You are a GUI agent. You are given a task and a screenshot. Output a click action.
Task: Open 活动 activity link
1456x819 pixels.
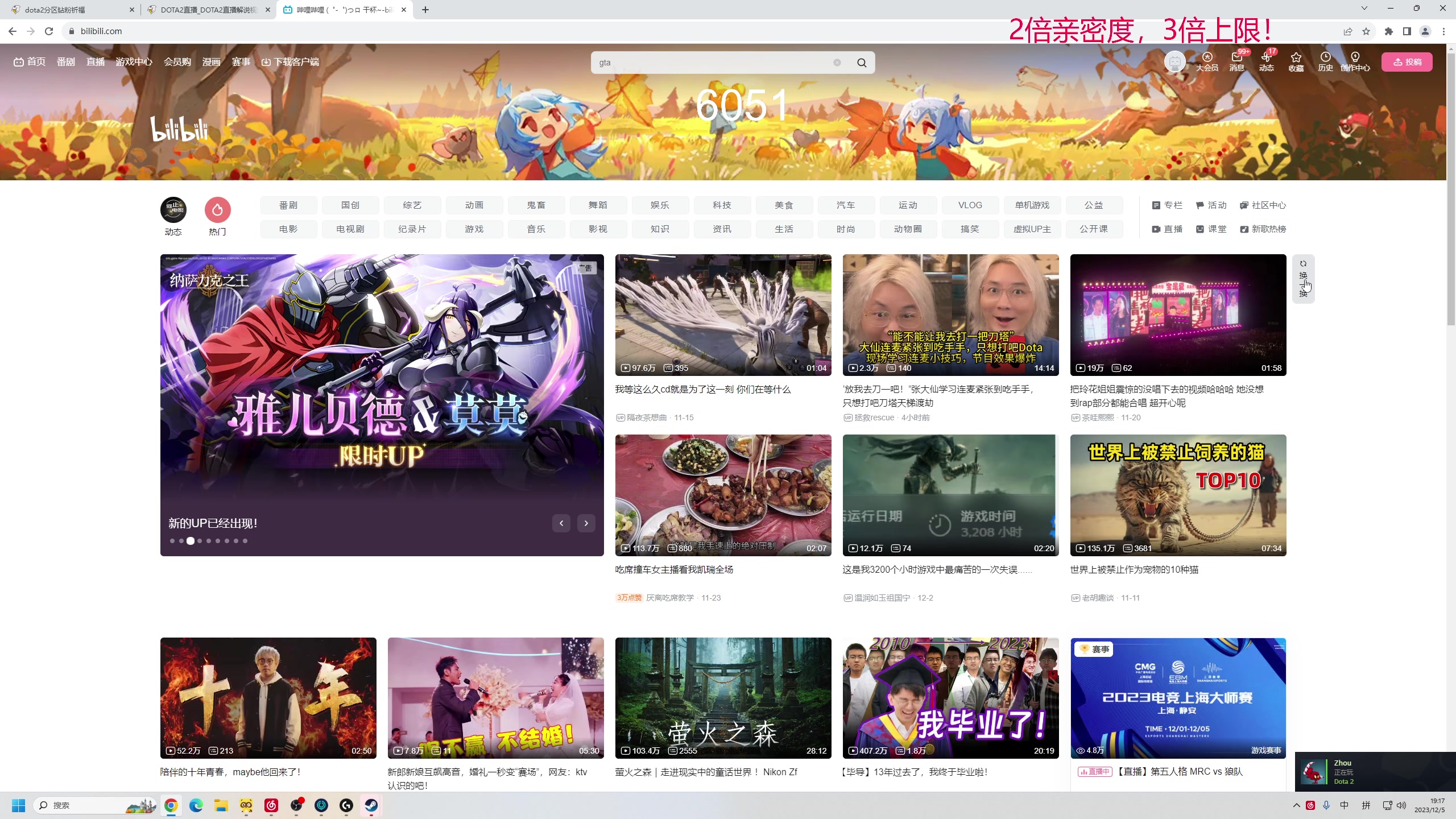[1211, 205]
